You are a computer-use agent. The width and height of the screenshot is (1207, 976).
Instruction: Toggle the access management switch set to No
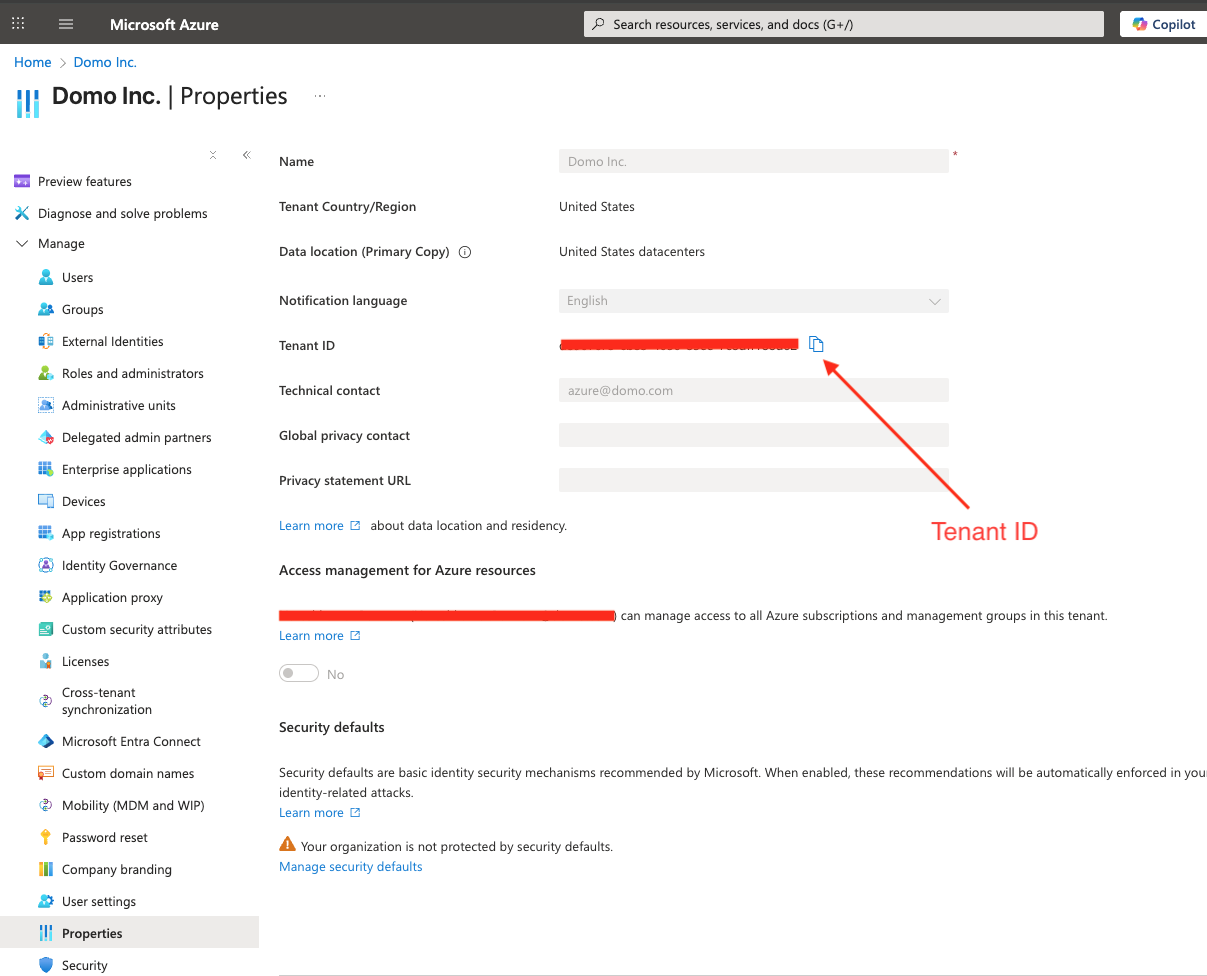[299, 674]
